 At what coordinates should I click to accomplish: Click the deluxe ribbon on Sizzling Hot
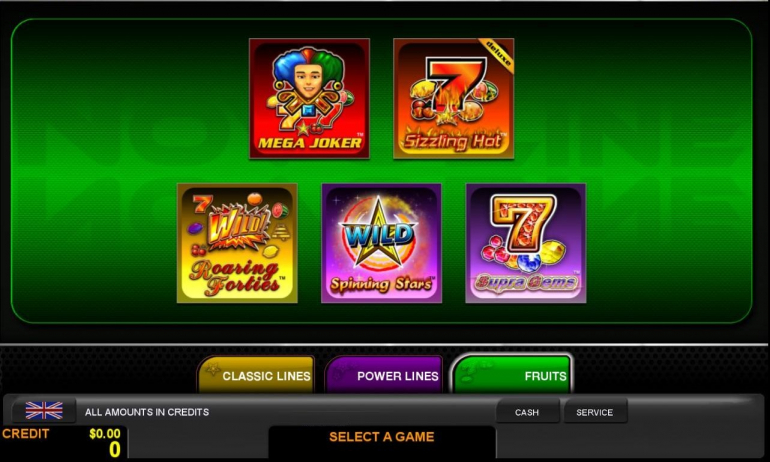click(x=498, y=54)
